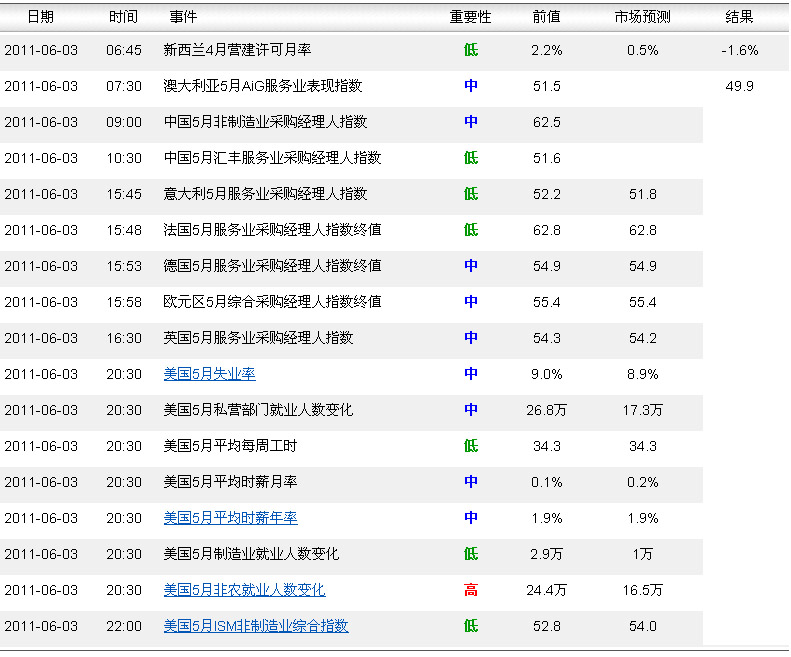Click the forecast value 0.5%
Viewport: 791px width, 657px height.
(x=643, y=50)
